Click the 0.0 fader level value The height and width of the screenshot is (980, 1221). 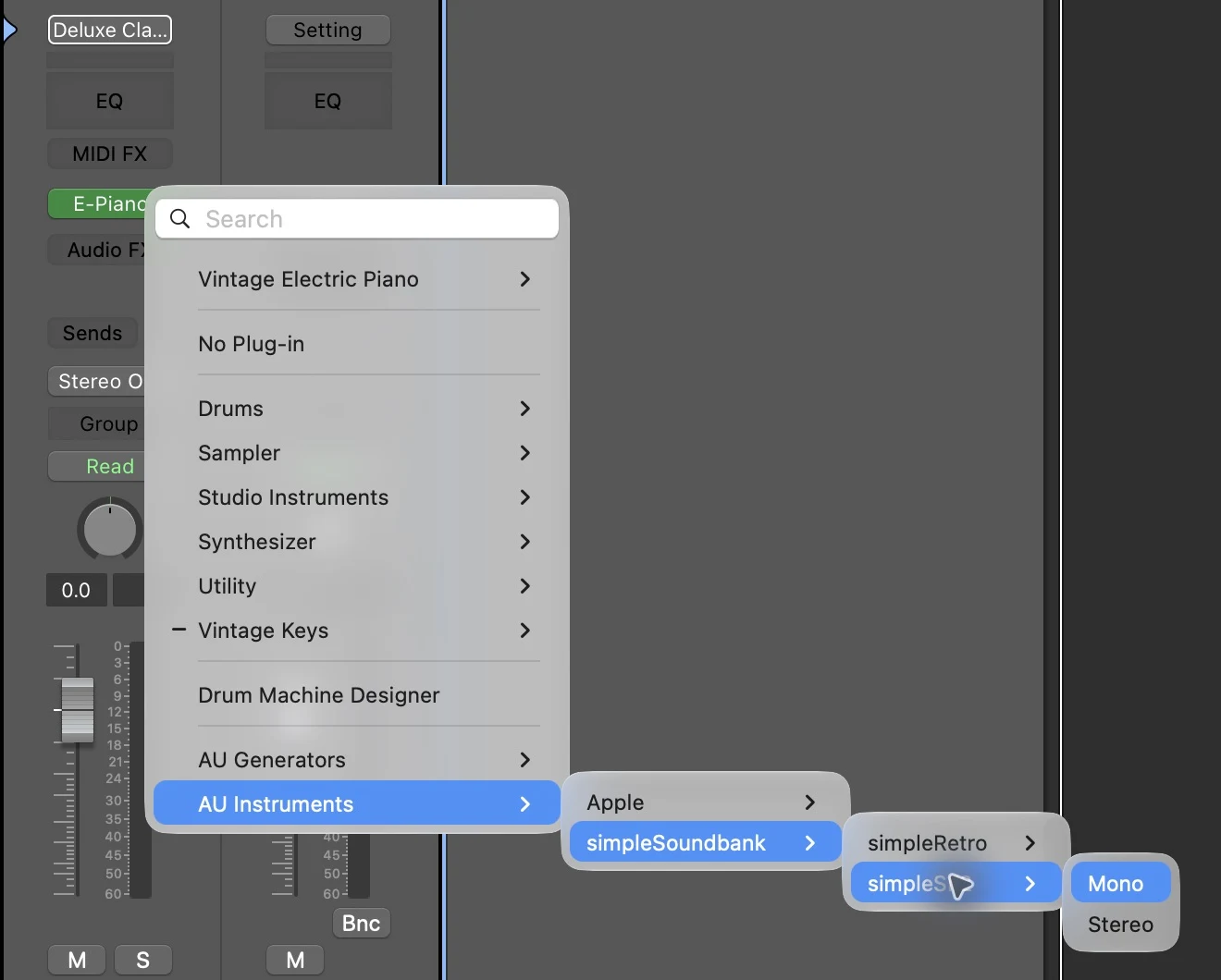[77, 590]
